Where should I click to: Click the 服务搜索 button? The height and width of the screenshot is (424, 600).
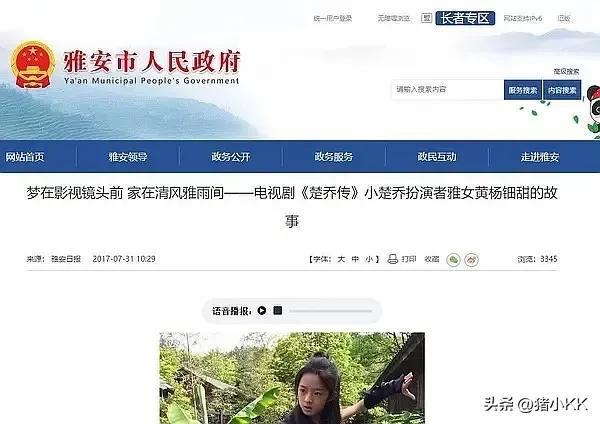(523, 90)
